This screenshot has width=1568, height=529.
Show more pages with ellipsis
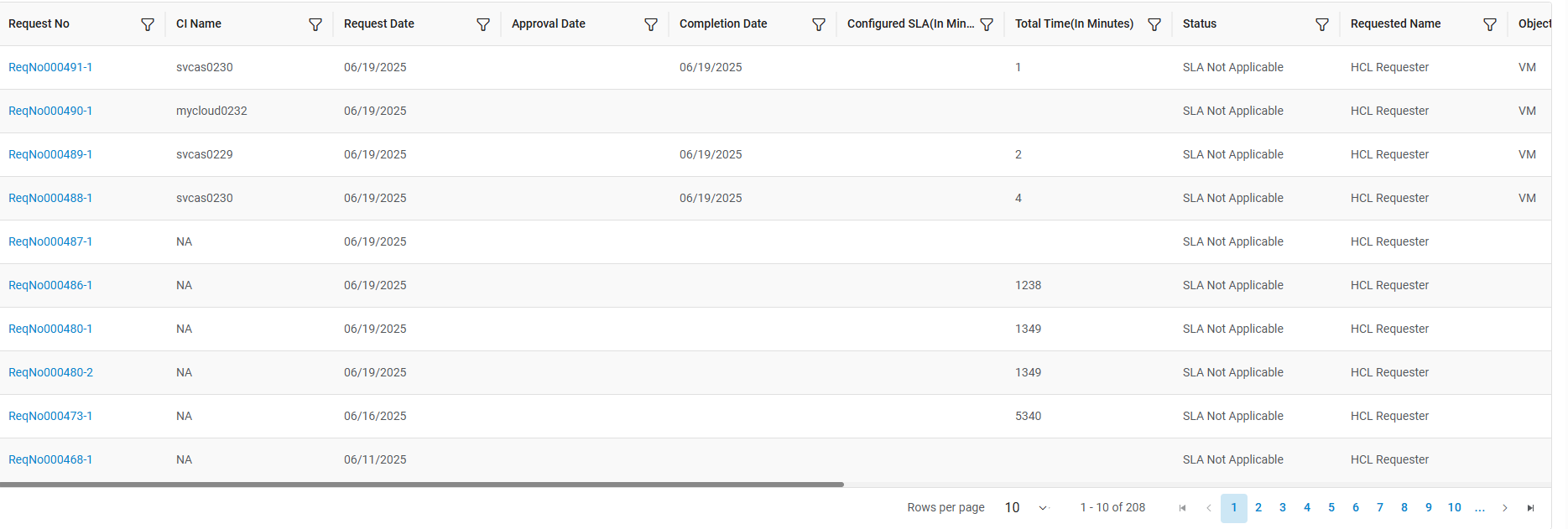tap(1480, 508)
